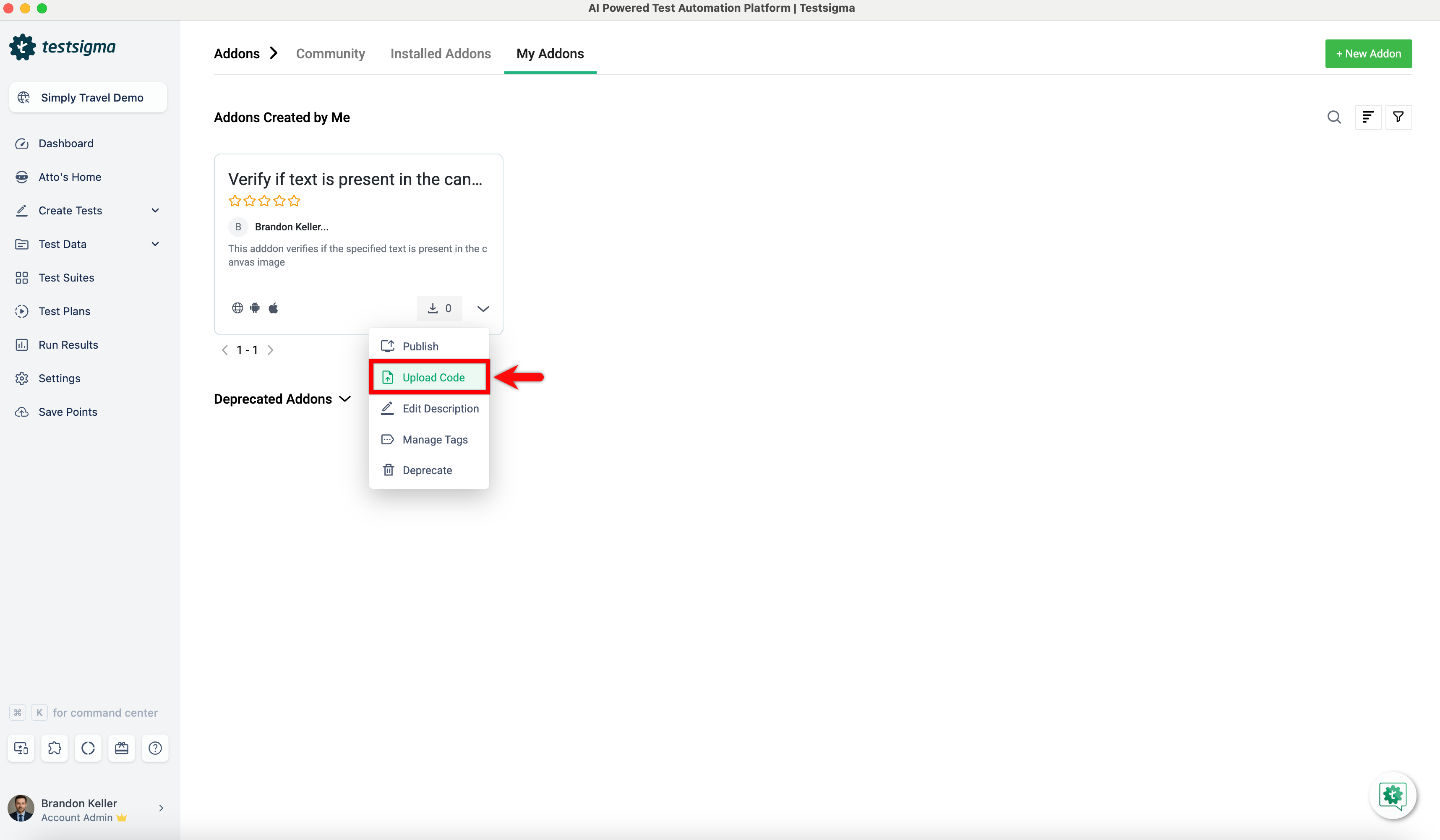Viewport: 1440px width, 840px height.
Task: Rate the addon using the first star
Action: click(x=234, y=201)
